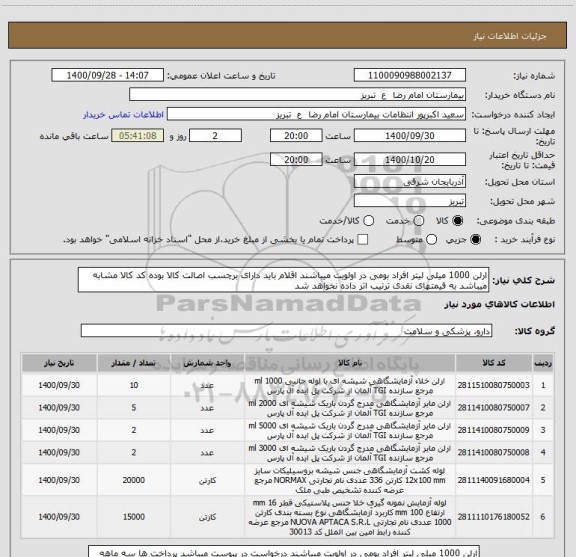Click the delivery province field آذربایجان شرقی
Image resolution: width=576 pixels, height=557 pixels.
pos(410,182)
